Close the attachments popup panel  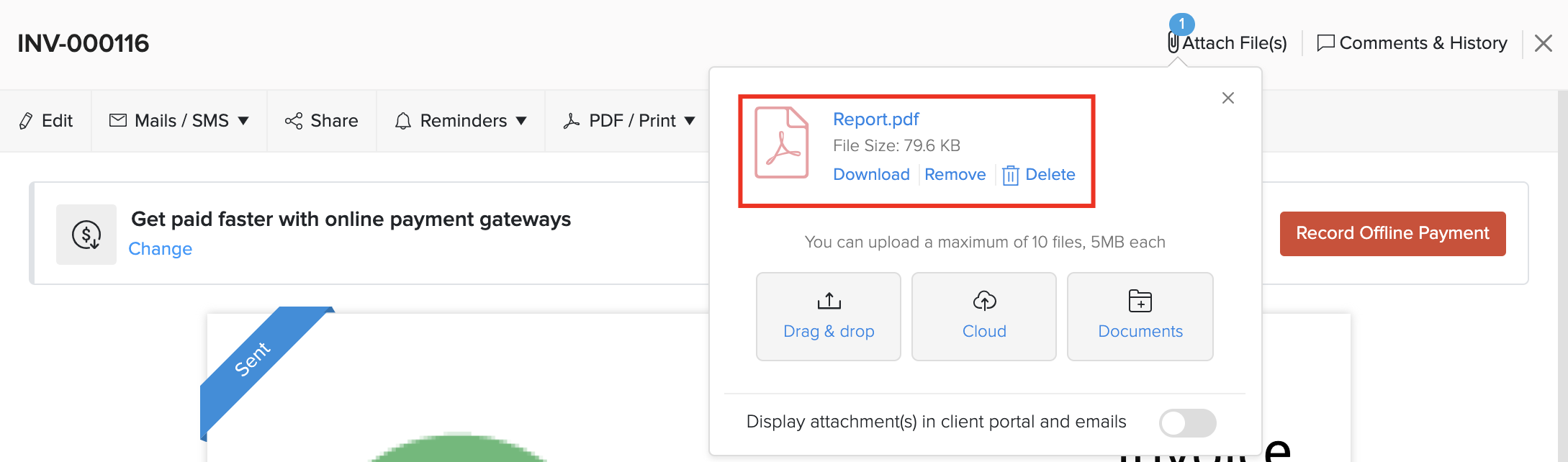1227,98
